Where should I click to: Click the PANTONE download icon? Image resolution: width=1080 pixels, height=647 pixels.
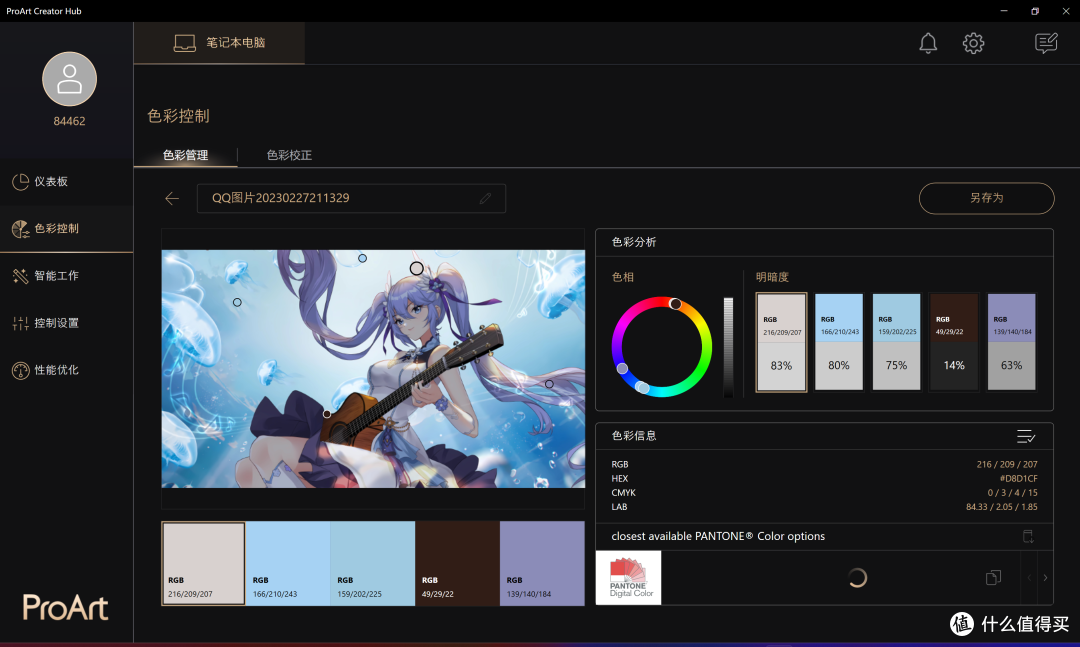(x=1028, y=536)
